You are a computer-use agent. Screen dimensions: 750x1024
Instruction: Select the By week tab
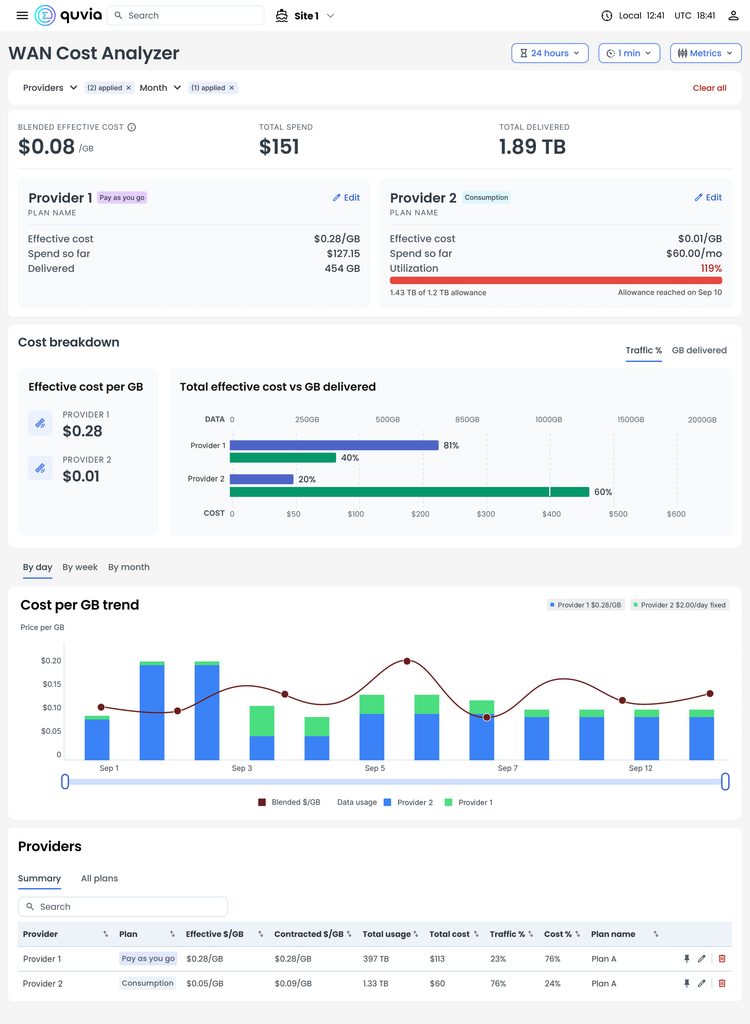click(x=80, y=568)
